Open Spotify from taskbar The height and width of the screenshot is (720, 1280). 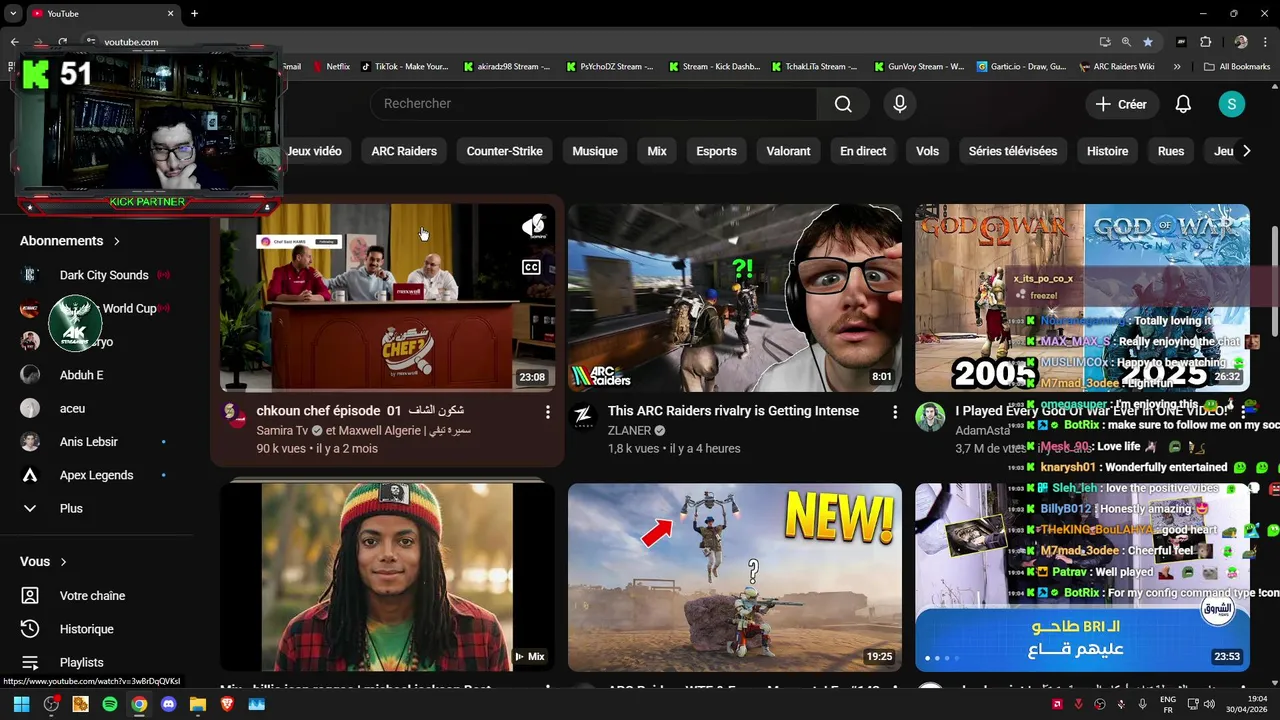(x=110, y=704)
